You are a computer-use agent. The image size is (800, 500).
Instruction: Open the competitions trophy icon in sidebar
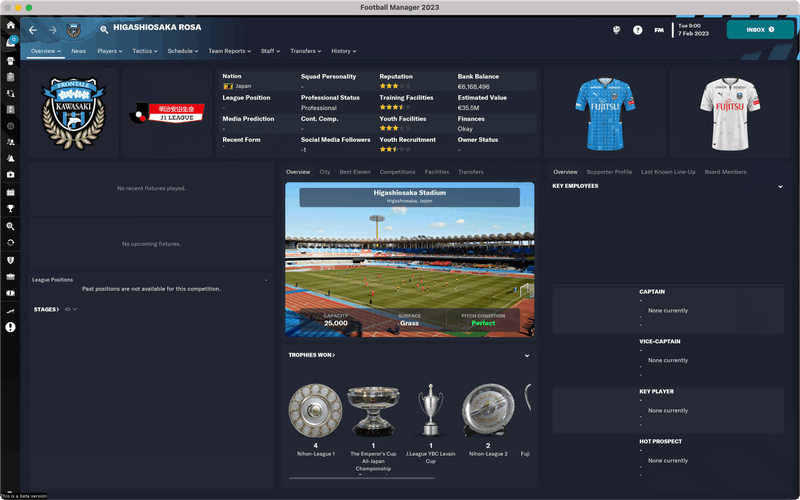click(x=10, y=209)
